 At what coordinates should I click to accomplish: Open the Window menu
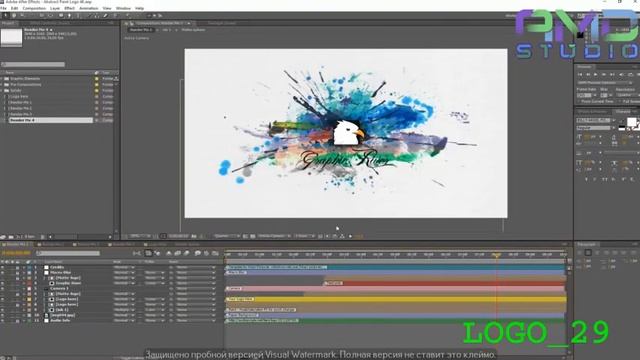point(123,8)
